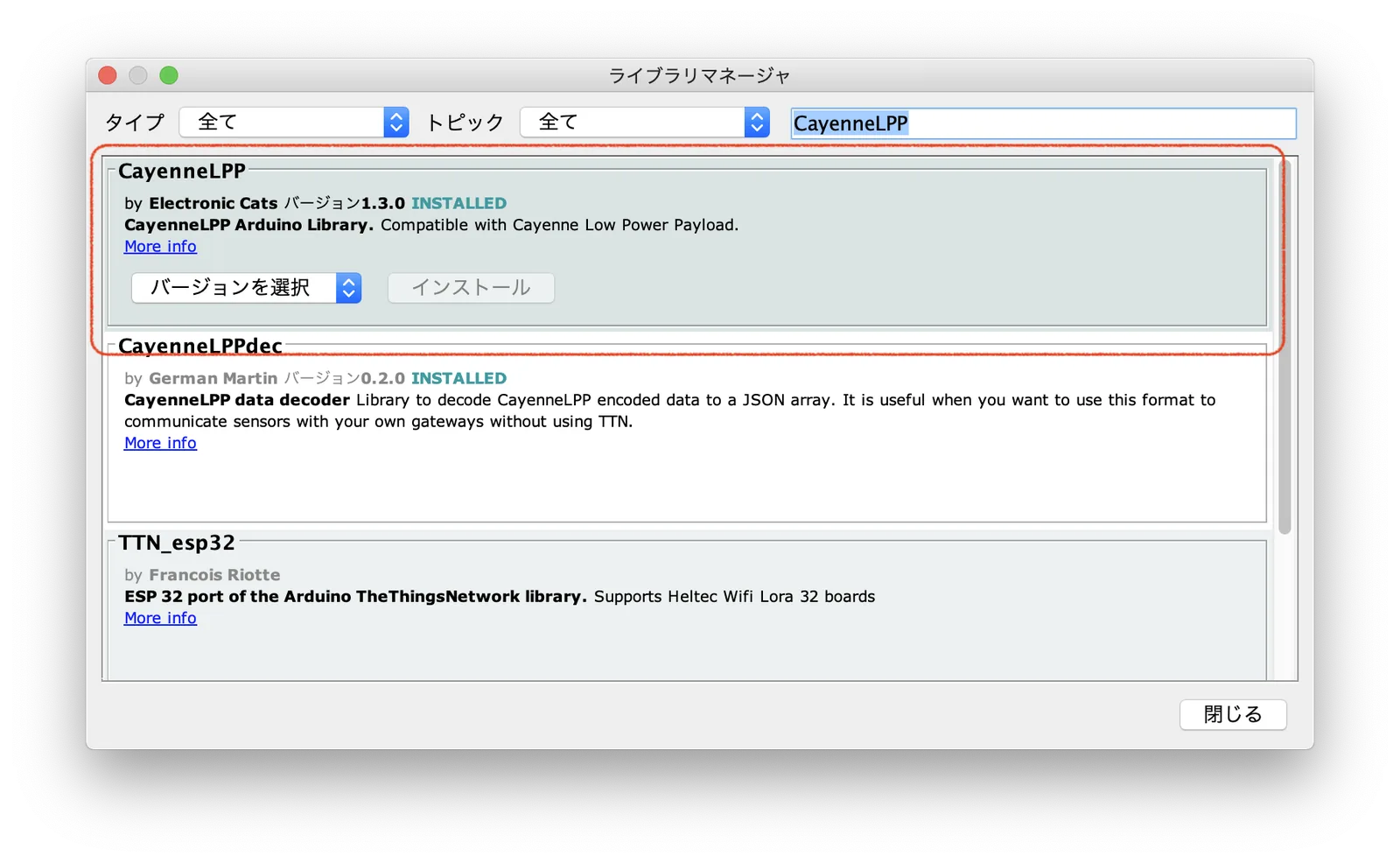This screenshot has width=1400, height=863.
Task: Click author name Electronic Cats
Action: coord(213,203)
